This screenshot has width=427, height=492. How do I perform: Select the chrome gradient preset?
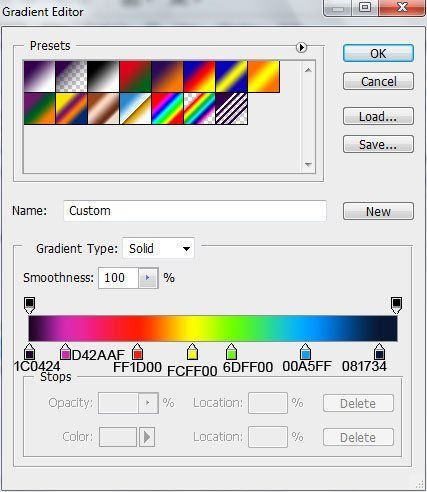[x=135, y=109]
